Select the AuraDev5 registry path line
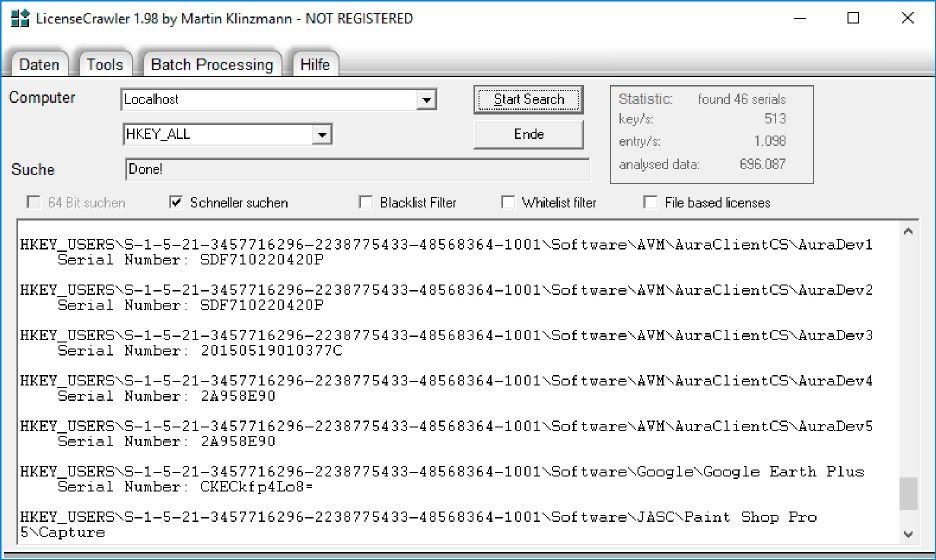This screenshot has width=936, height=560. [446, 426]
